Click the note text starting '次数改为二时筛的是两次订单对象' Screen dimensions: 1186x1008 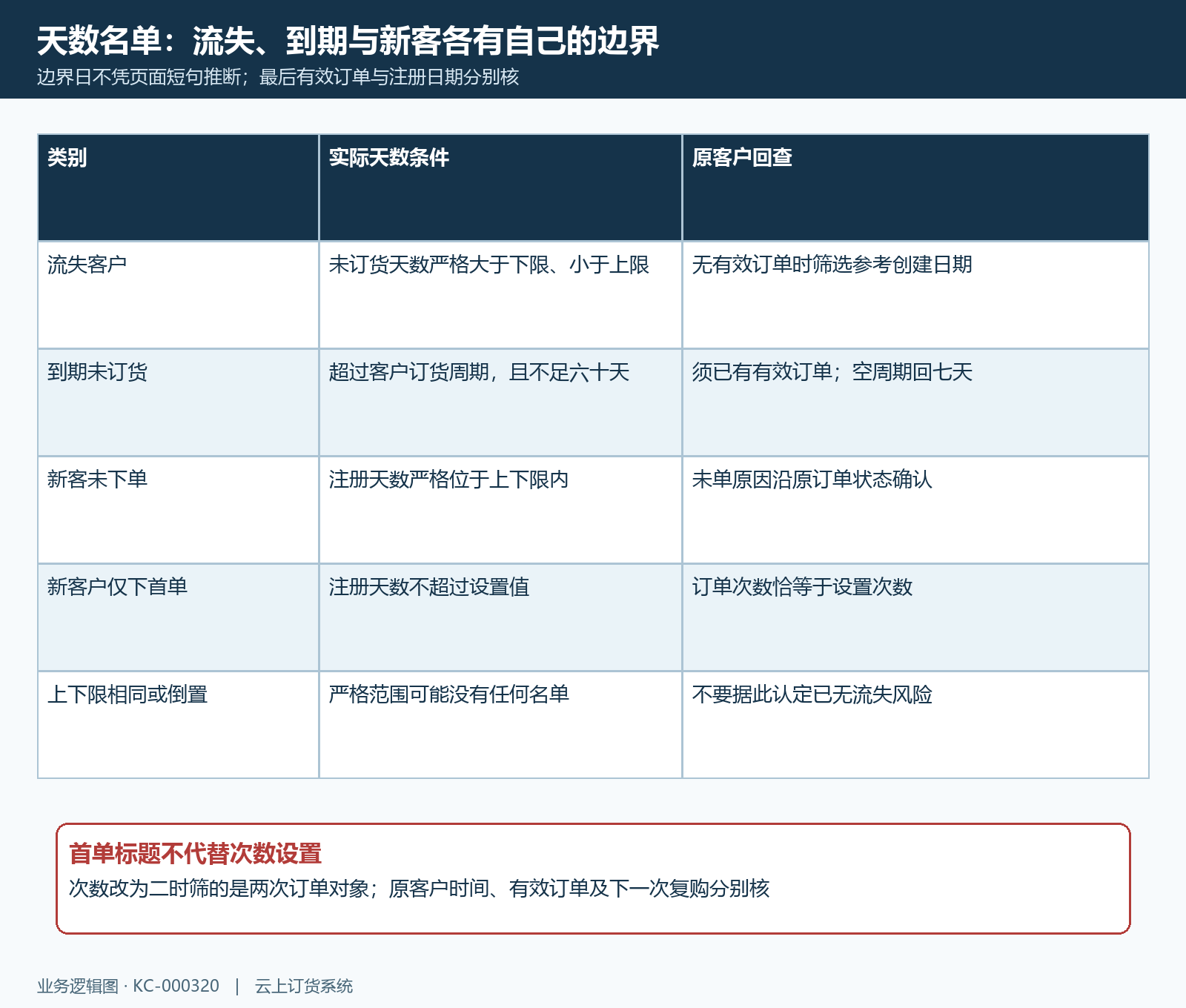[419, 888]
